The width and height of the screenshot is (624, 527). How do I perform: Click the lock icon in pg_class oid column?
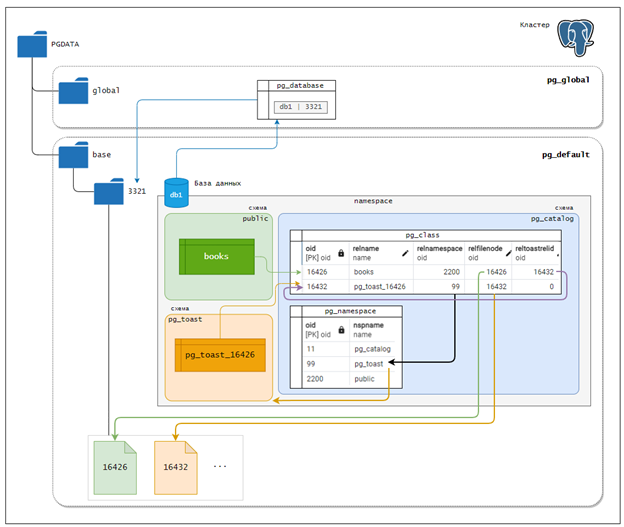click(341, 253)
